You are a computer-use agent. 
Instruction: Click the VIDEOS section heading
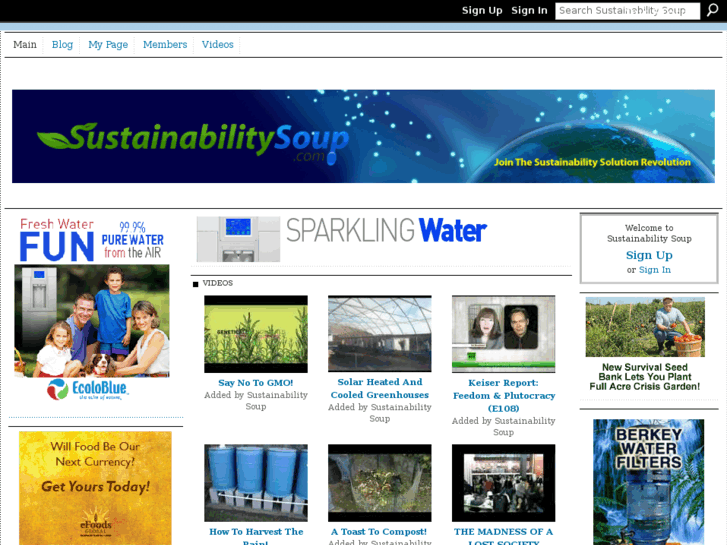[x=217, y=283]
